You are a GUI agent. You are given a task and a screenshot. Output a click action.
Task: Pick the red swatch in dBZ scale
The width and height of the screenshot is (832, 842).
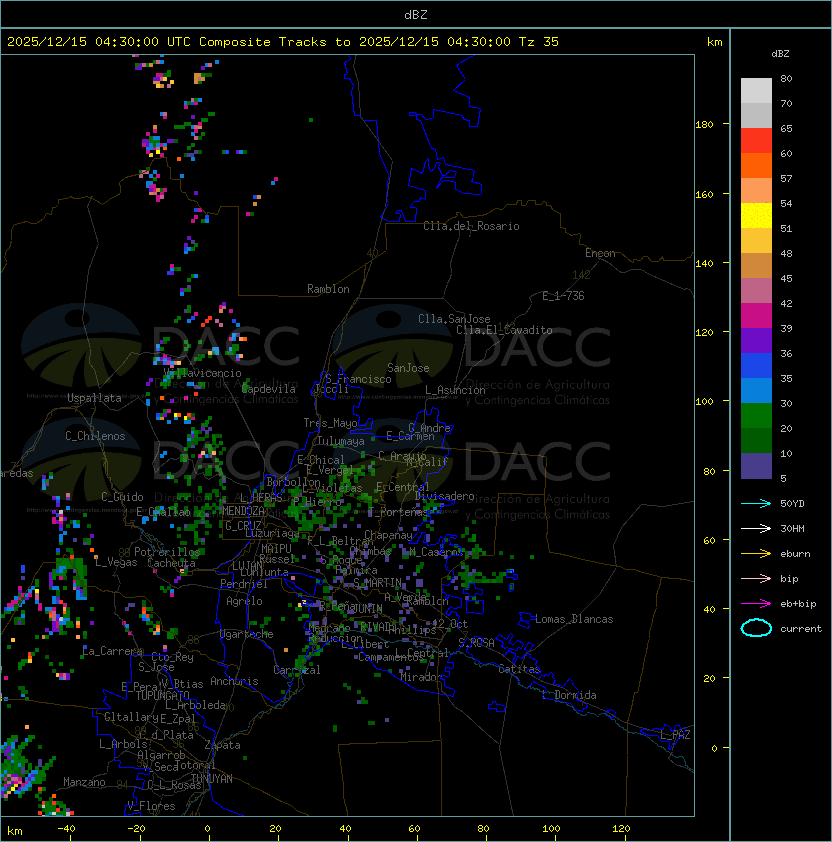tap(756, 140)
